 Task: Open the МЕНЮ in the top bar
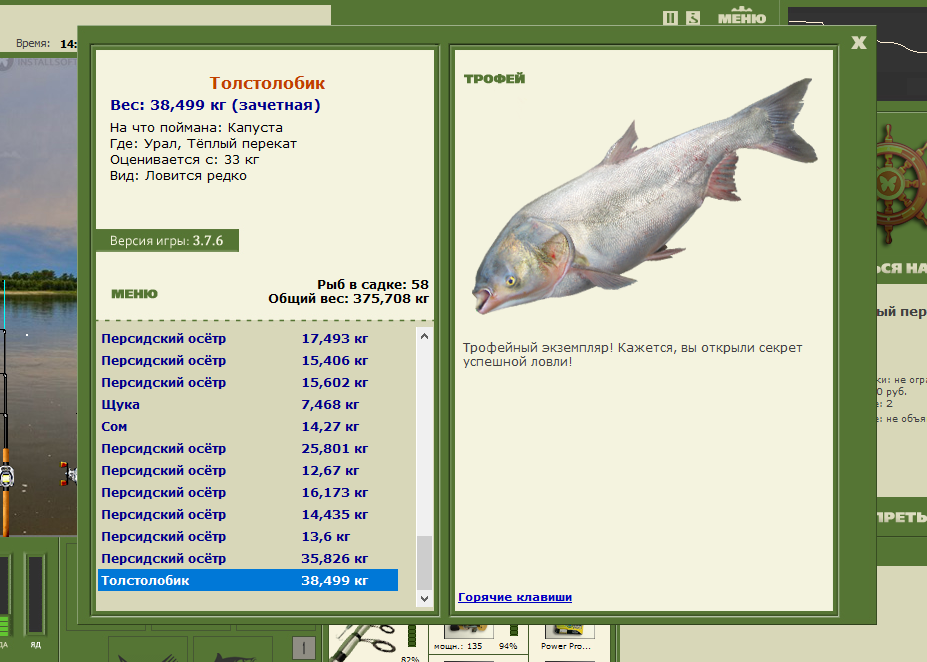(742, 17)
